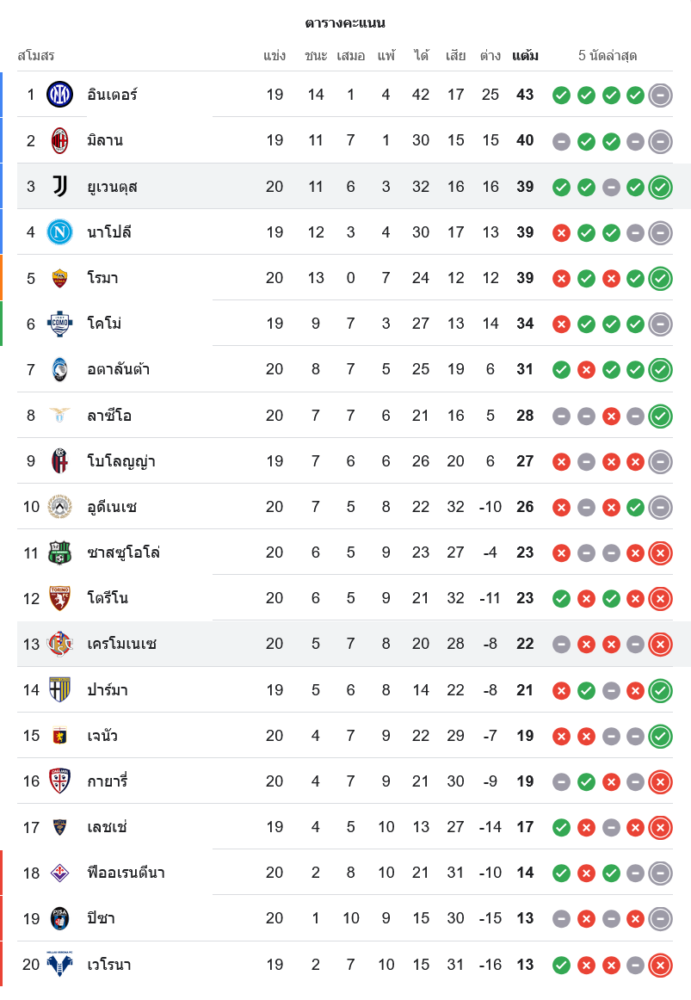Screen dimensions: 691x1000
Task: Click Juventus's latest match win icon
Action: pyautogui.click(x=660, y=187)
